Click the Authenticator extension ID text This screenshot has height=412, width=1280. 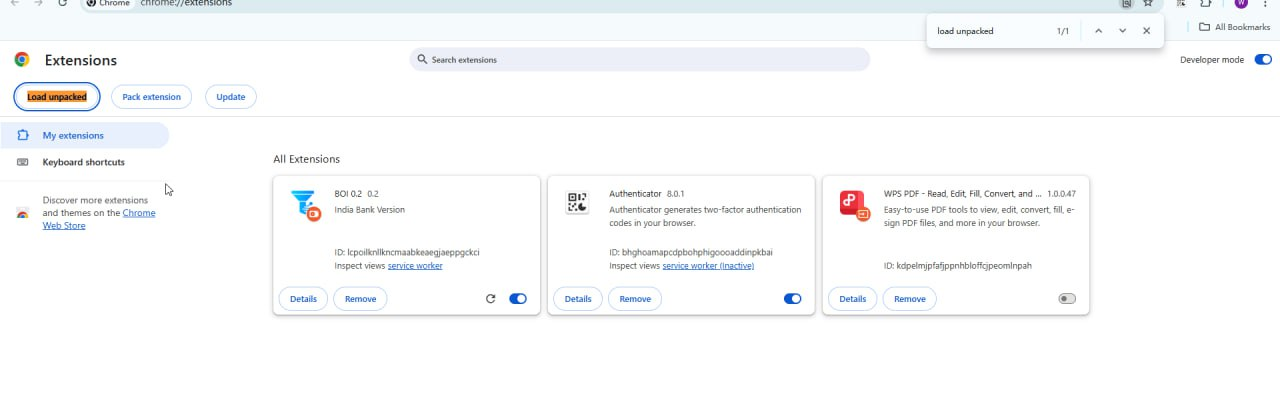click(691, 252)
